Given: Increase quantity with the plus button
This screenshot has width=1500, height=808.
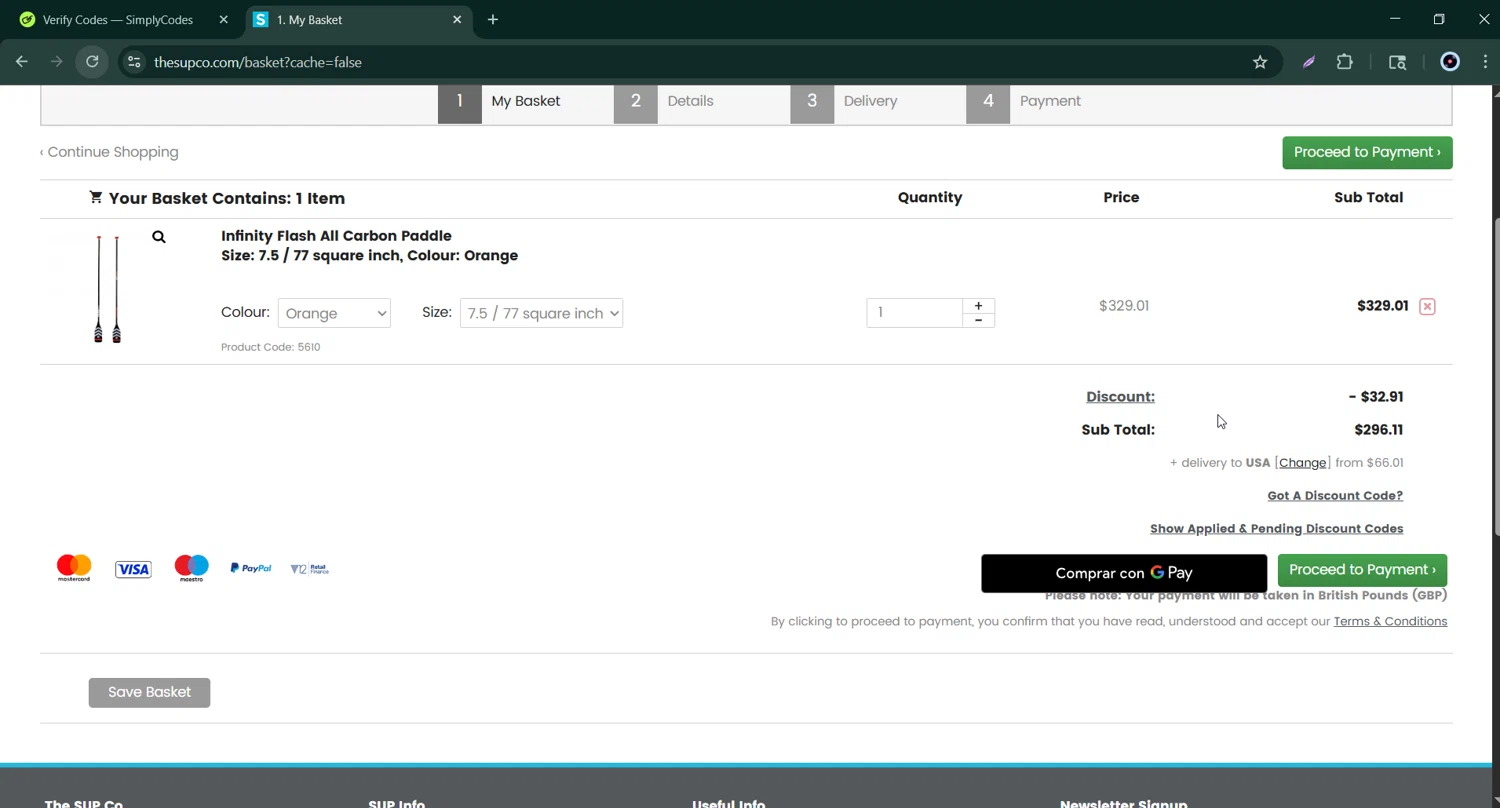Looking at the screenshot, I should (x=978, y=305).
